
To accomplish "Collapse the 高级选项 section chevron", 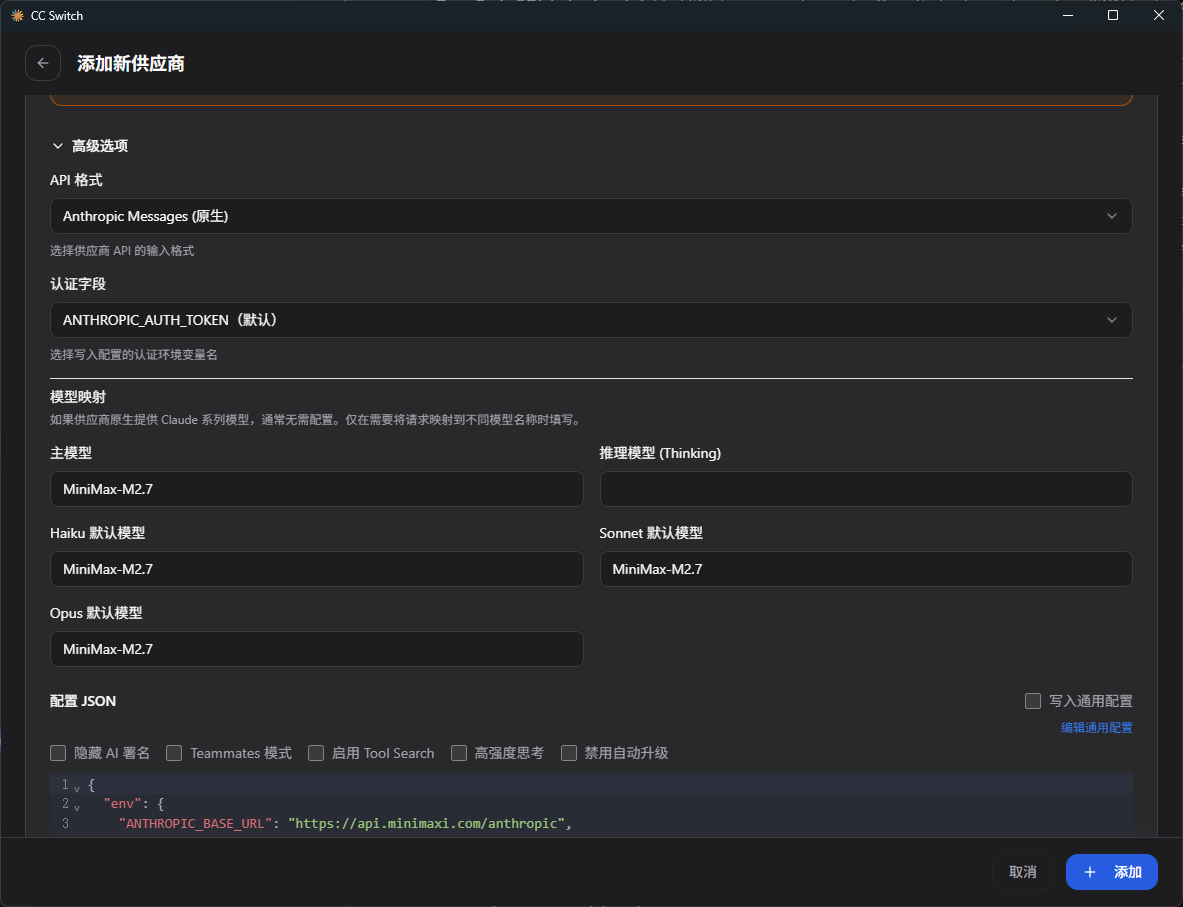I will click(58, 146).
